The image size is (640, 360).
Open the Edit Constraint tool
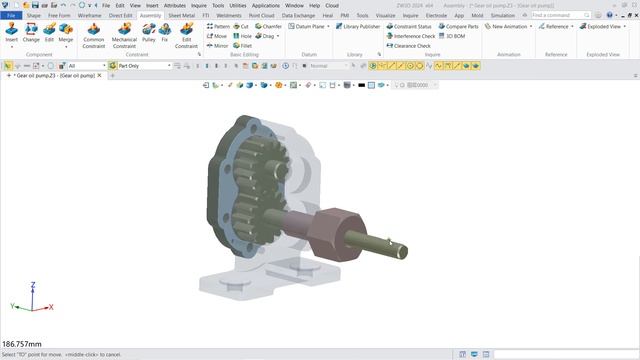(186, 36)
